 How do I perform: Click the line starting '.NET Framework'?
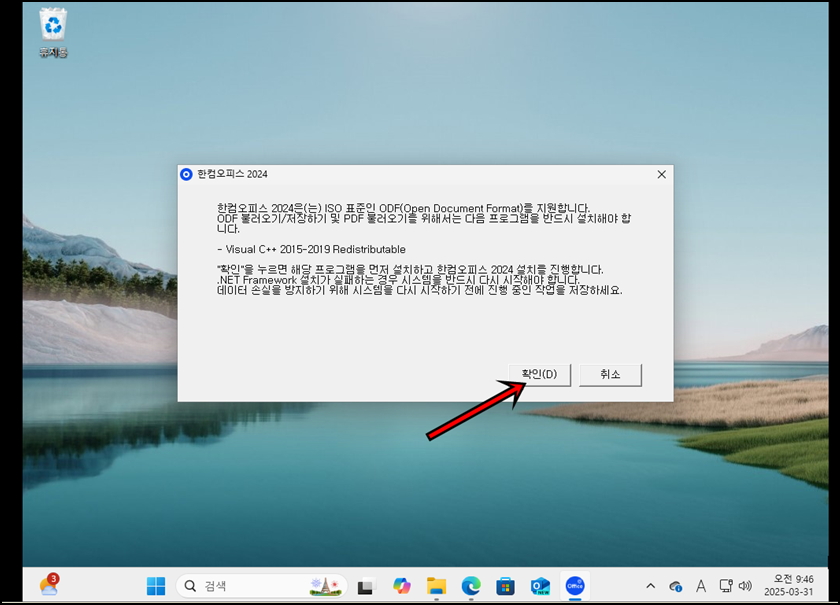[398, 280]
